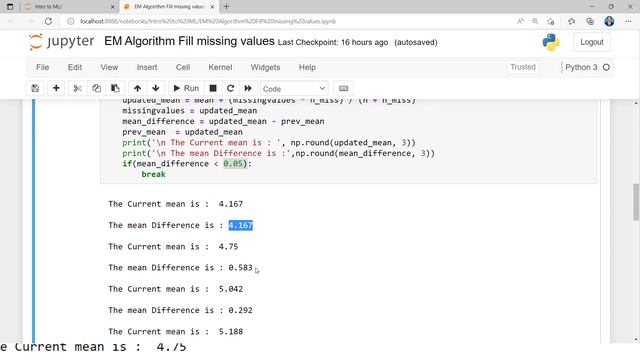Image resolution: width=640 pixels, height=360 pixels.
Task: Open the browser favorites star icon
Action: (x=571, y=21)
